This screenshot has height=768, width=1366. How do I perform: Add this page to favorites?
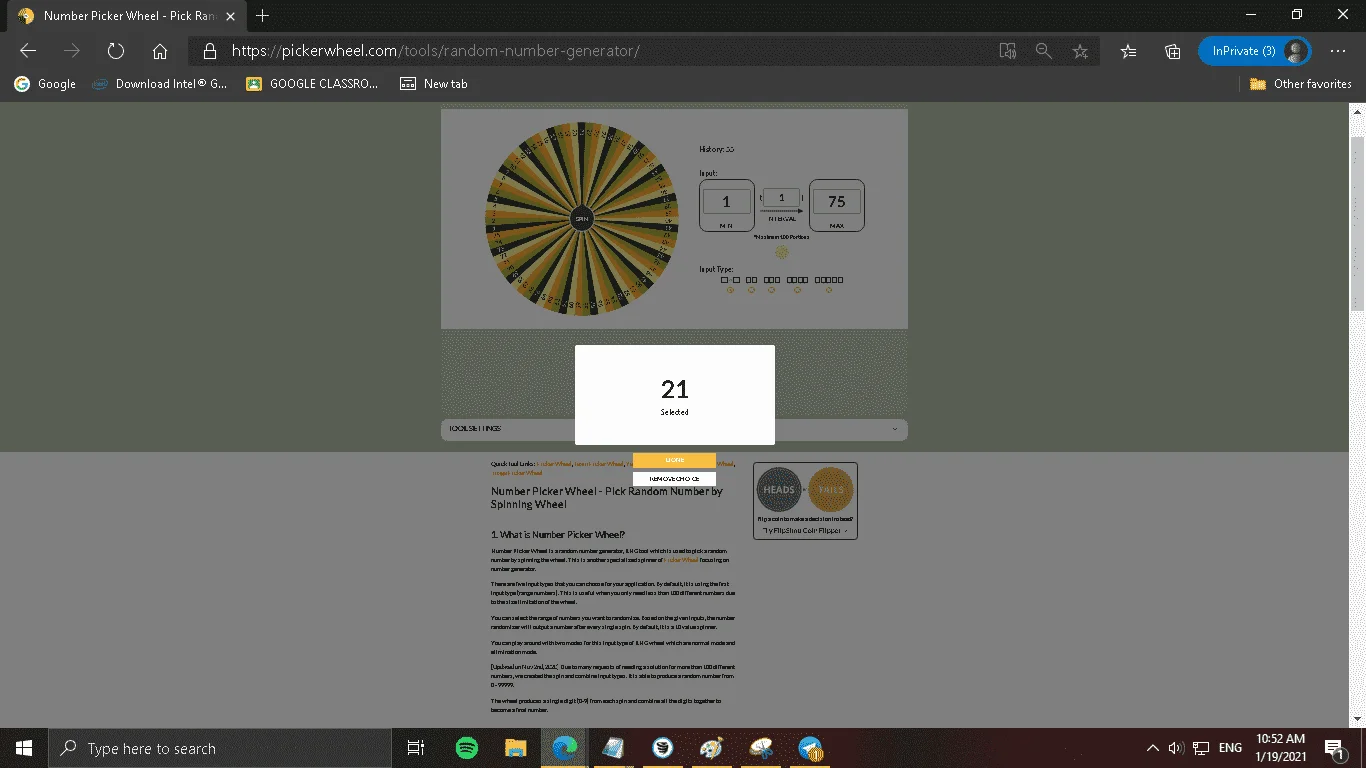click(x=1080, y=51)
